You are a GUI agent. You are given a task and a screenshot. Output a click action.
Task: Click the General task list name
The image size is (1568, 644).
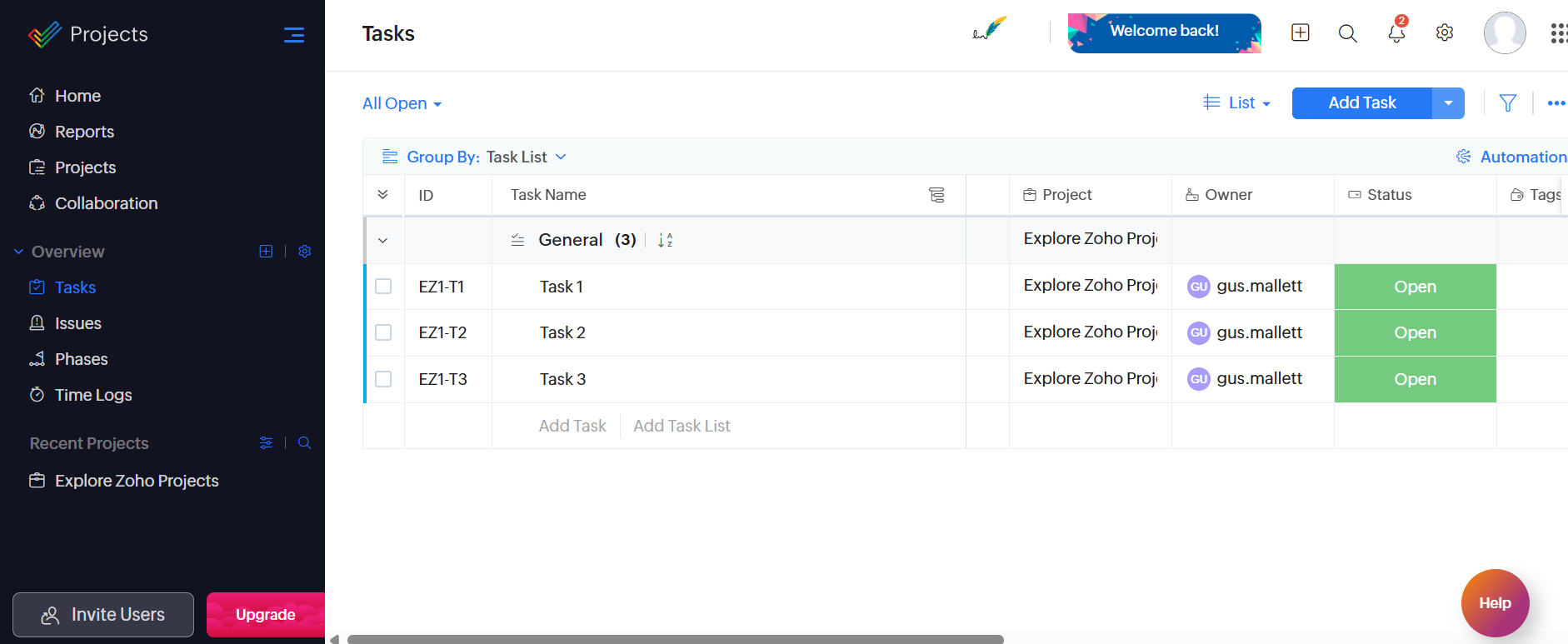coord(571,240)
